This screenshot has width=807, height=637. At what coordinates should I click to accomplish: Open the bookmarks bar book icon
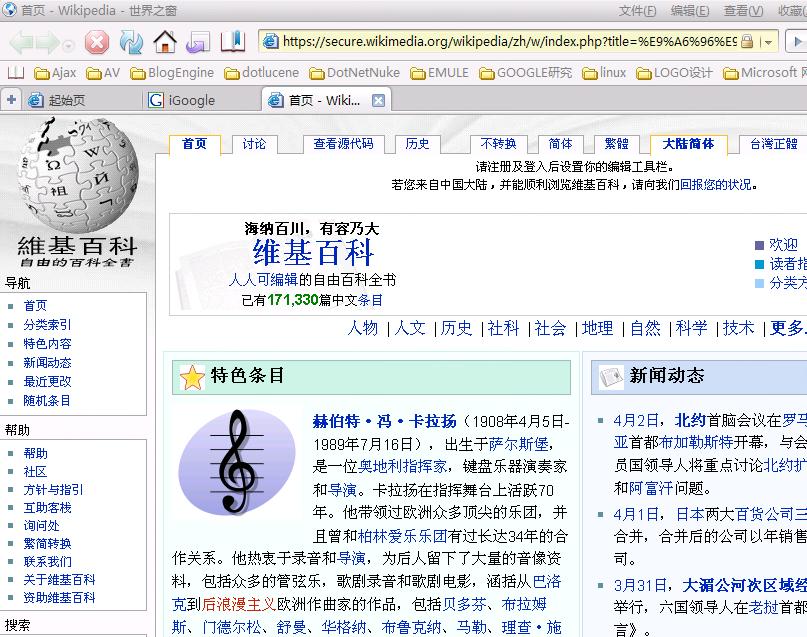click(x=16, y=73)
